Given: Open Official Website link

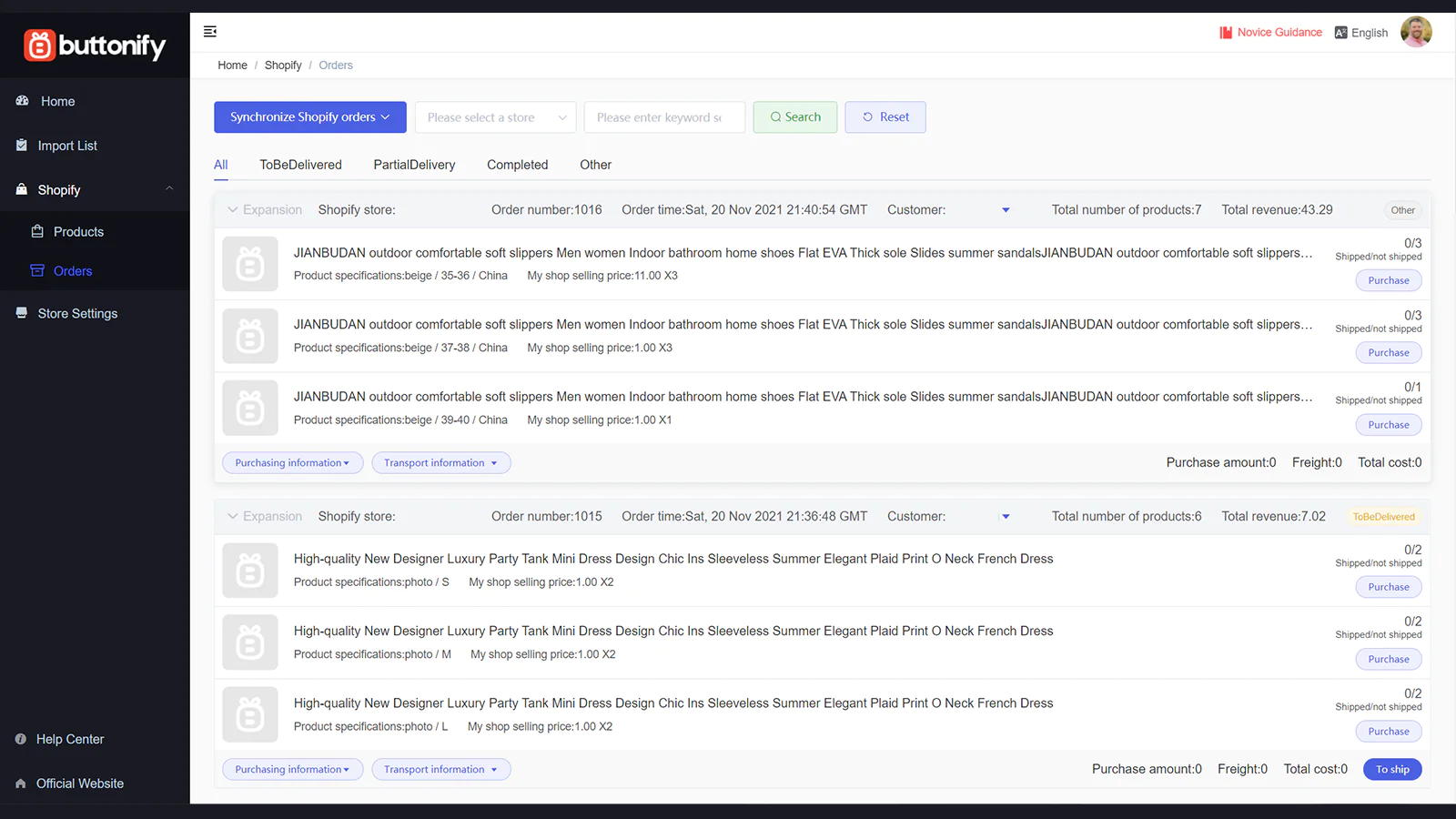Looking at the screenshot, I should (x=80, y=784).
